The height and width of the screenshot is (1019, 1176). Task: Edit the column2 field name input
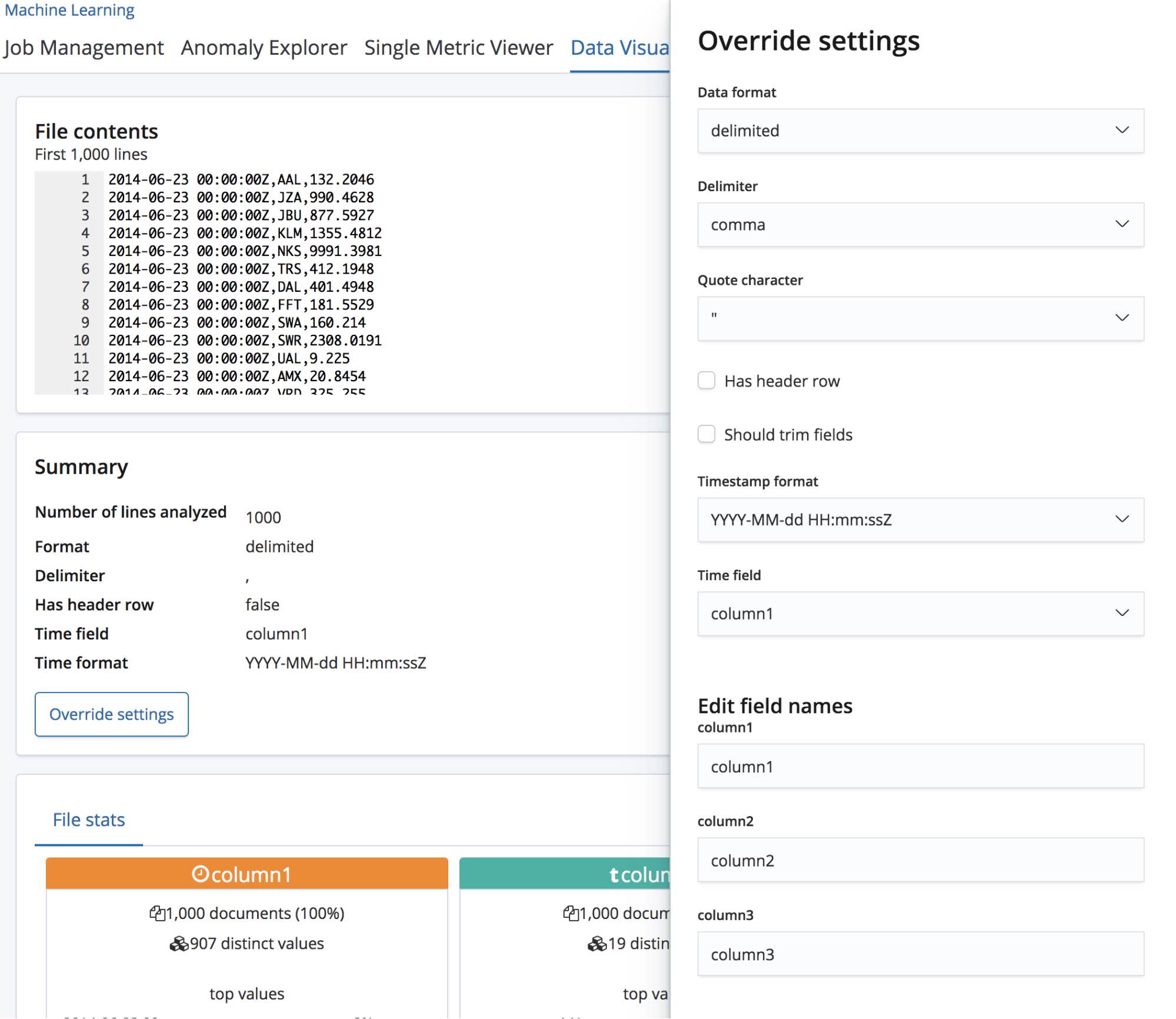click(920, 860)
